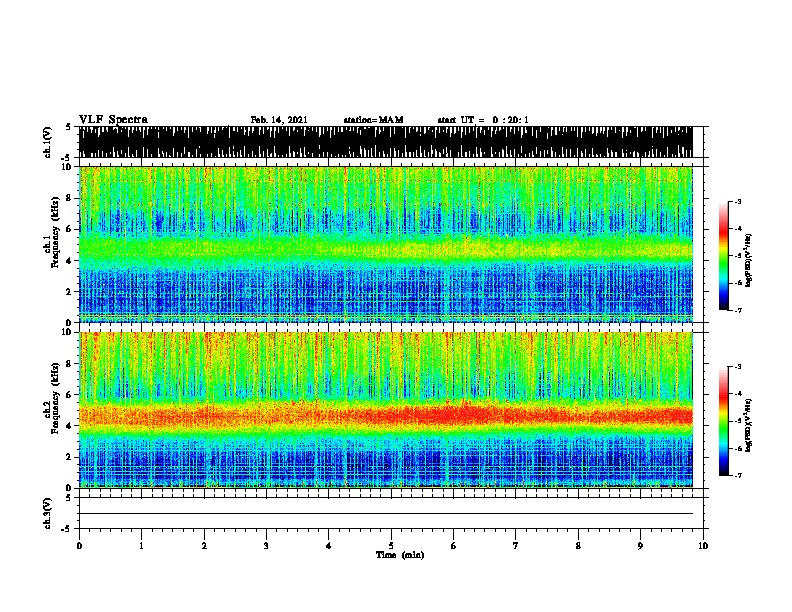Click the "ch.1(V)" waveform axis label
792x612 pixels.
point(48,142)
